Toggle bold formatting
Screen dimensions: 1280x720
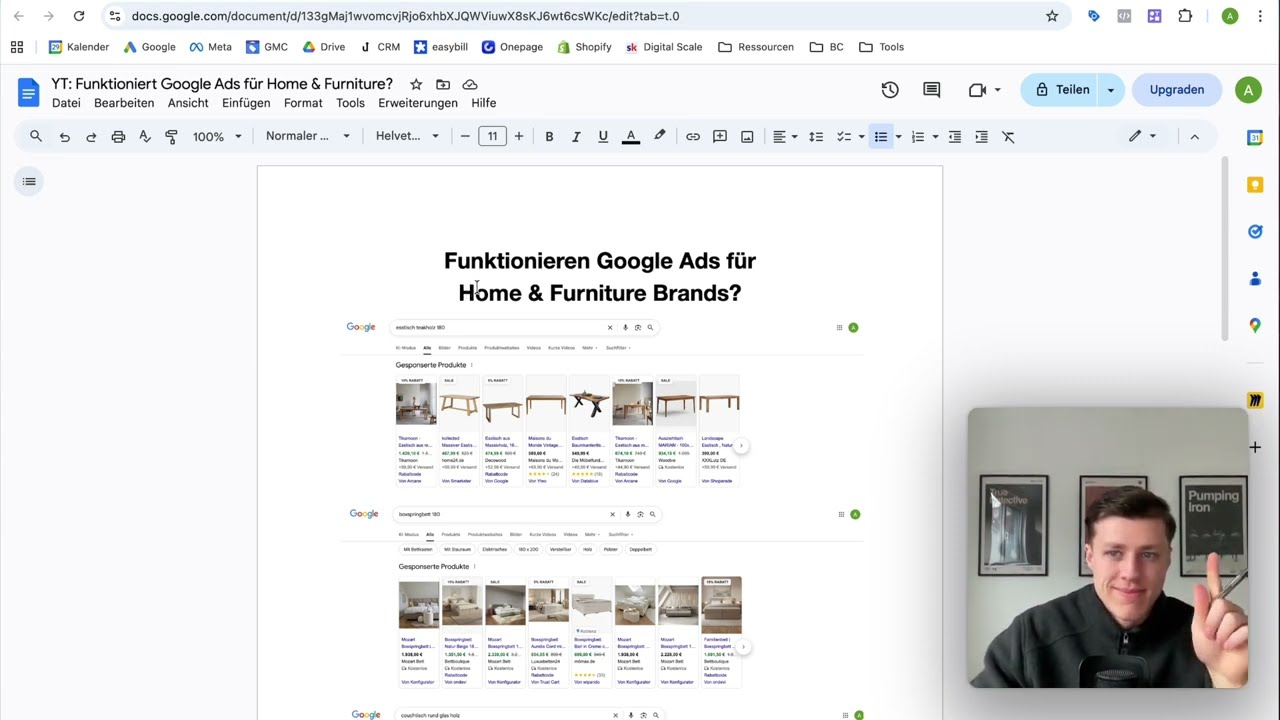click(x=549, y=136)
